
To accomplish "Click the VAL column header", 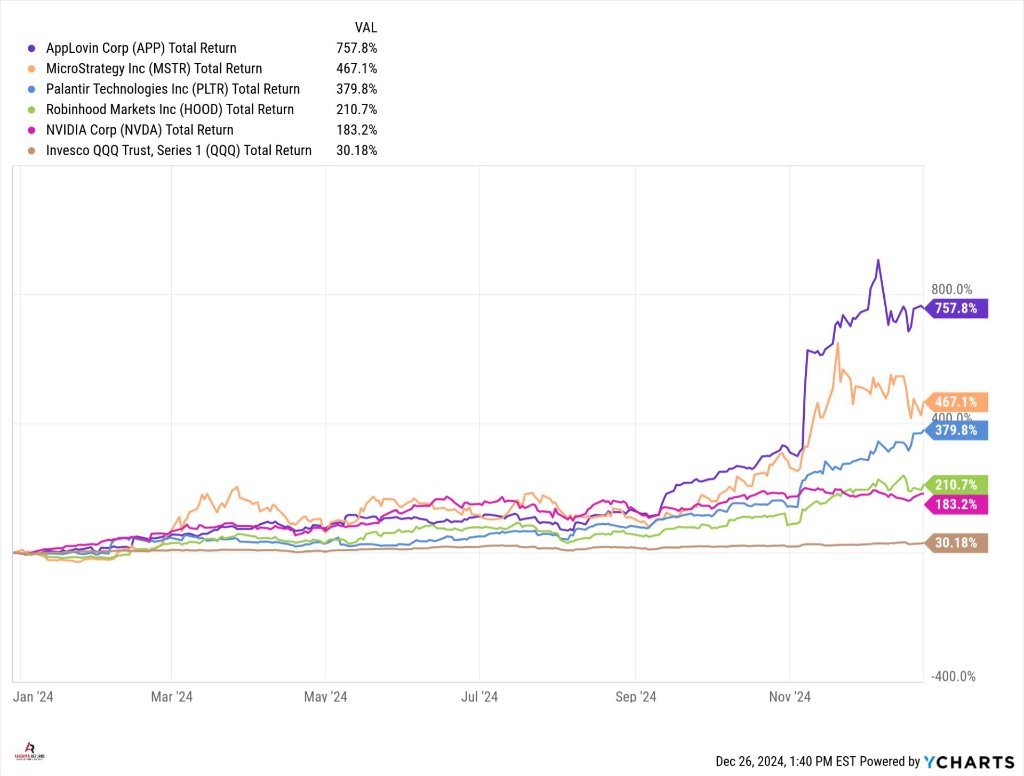I will pyautogui.click(x=366, y=27).
